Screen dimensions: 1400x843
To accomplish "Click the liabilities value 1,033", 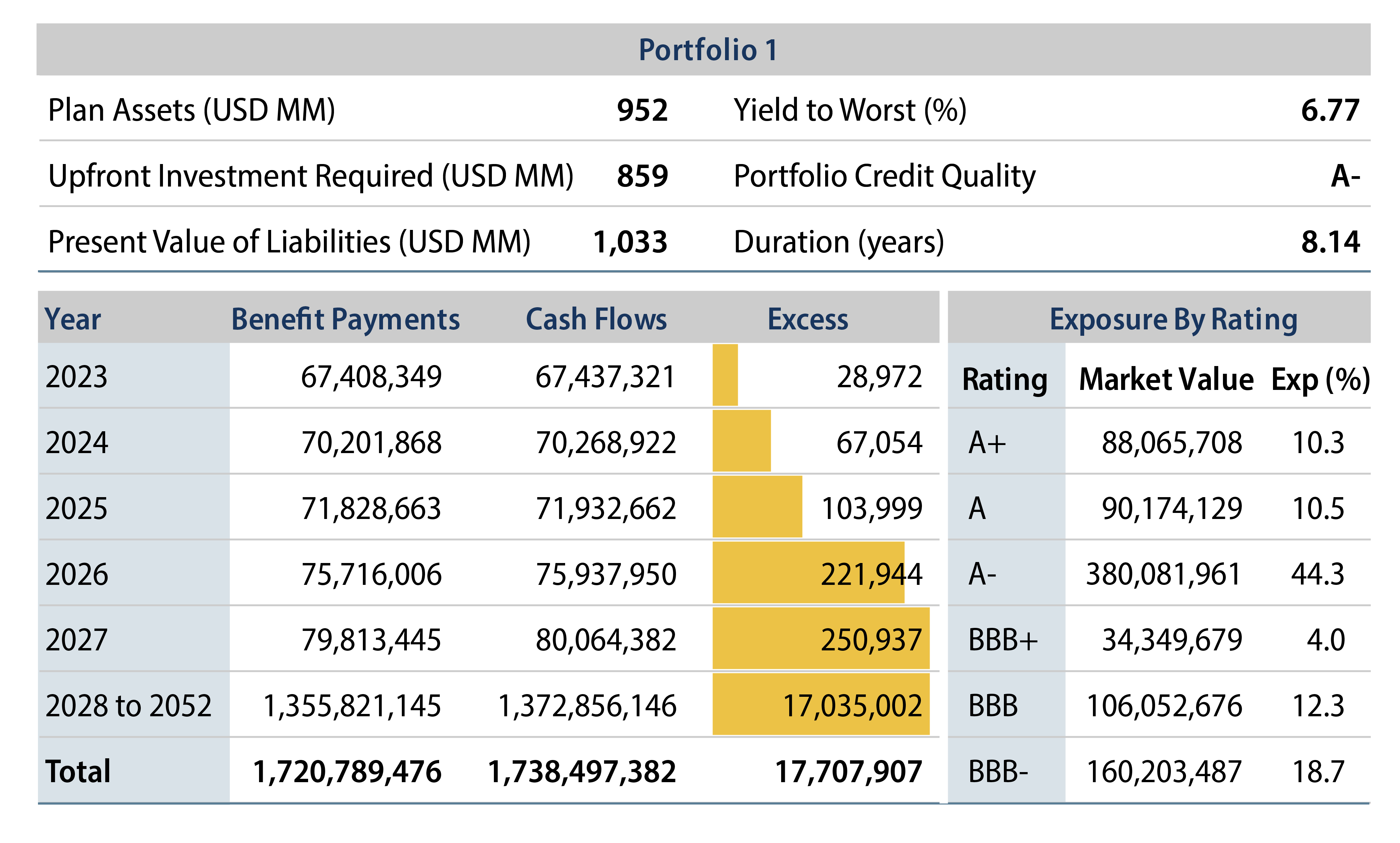I will point(630,242).
